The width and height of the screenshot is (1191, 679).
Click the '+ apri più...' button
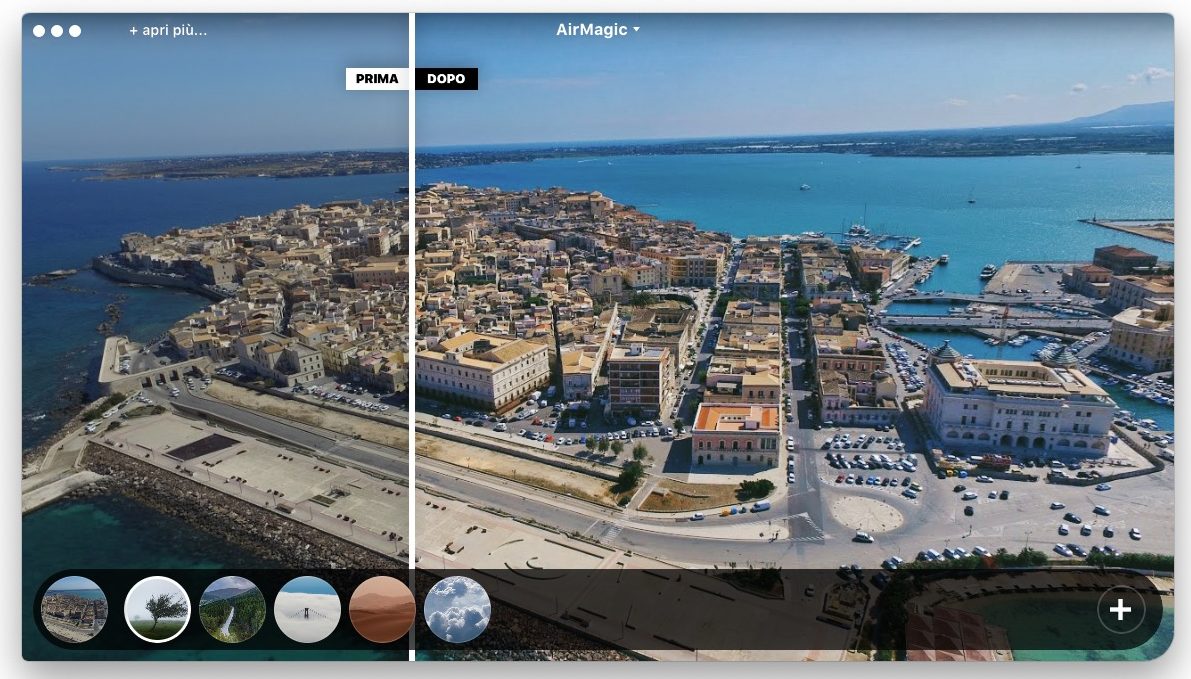[168, 30]
